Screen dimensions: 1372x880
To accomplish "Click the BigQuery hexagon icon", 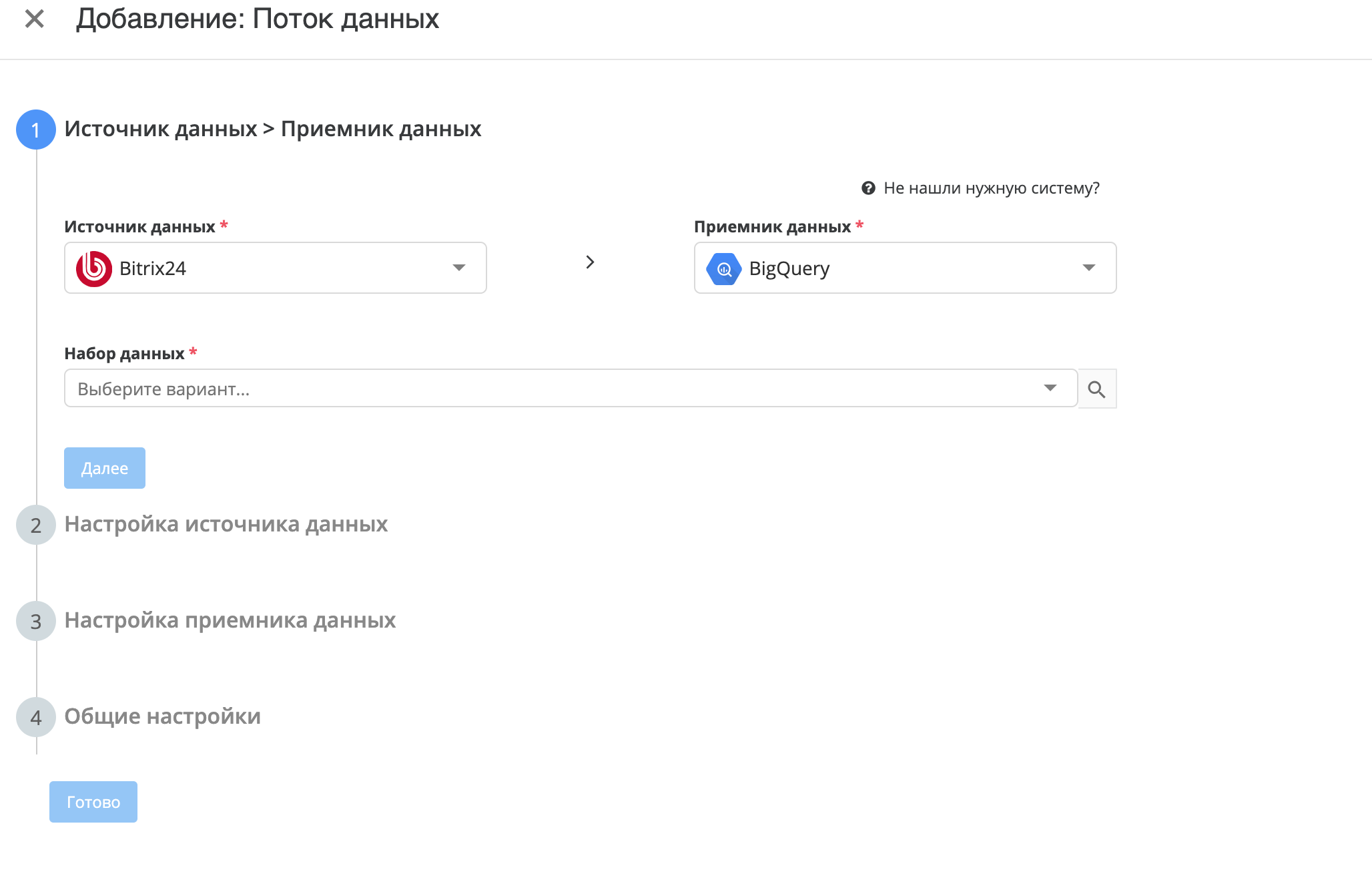I will pyautogui.click(x=723, y=268).
